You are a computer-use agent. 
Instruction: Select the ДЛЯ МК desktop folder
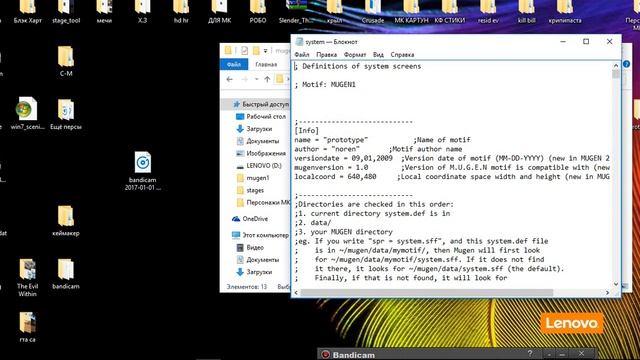coord(219,11)
